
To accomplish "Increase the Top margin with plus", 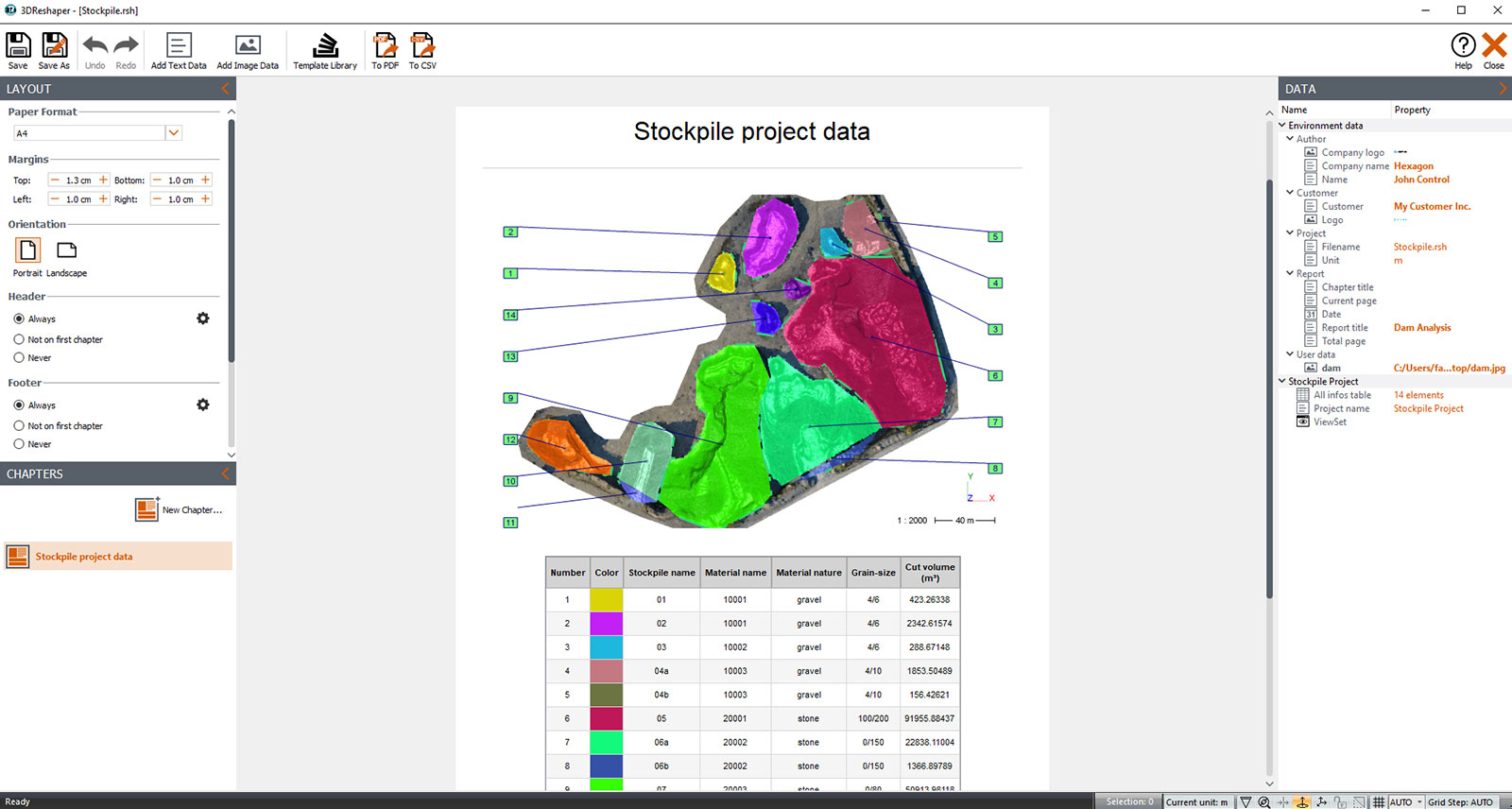I will coord(104,180).
